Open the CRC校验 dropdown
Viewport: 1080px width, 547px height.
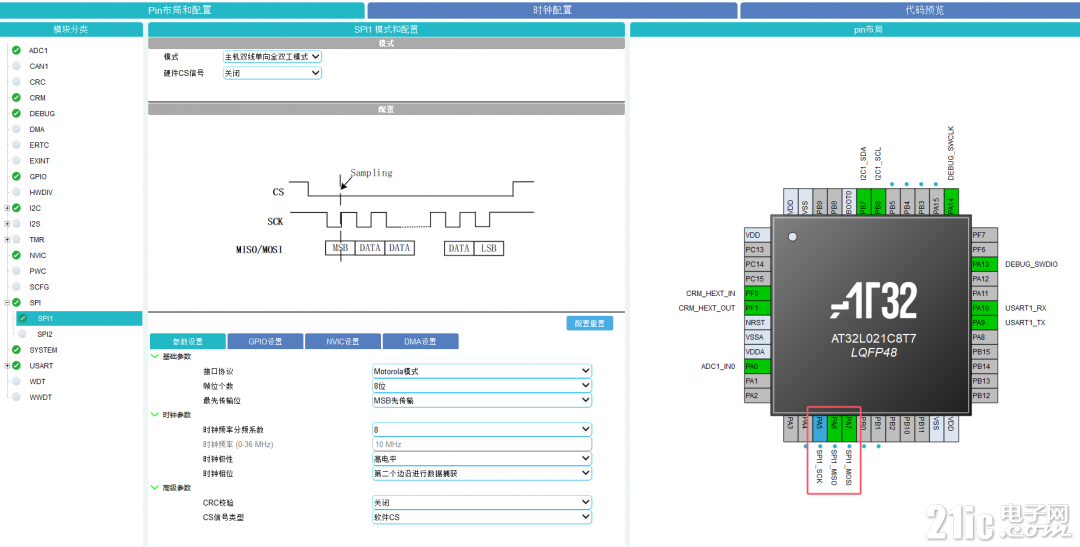481,502
